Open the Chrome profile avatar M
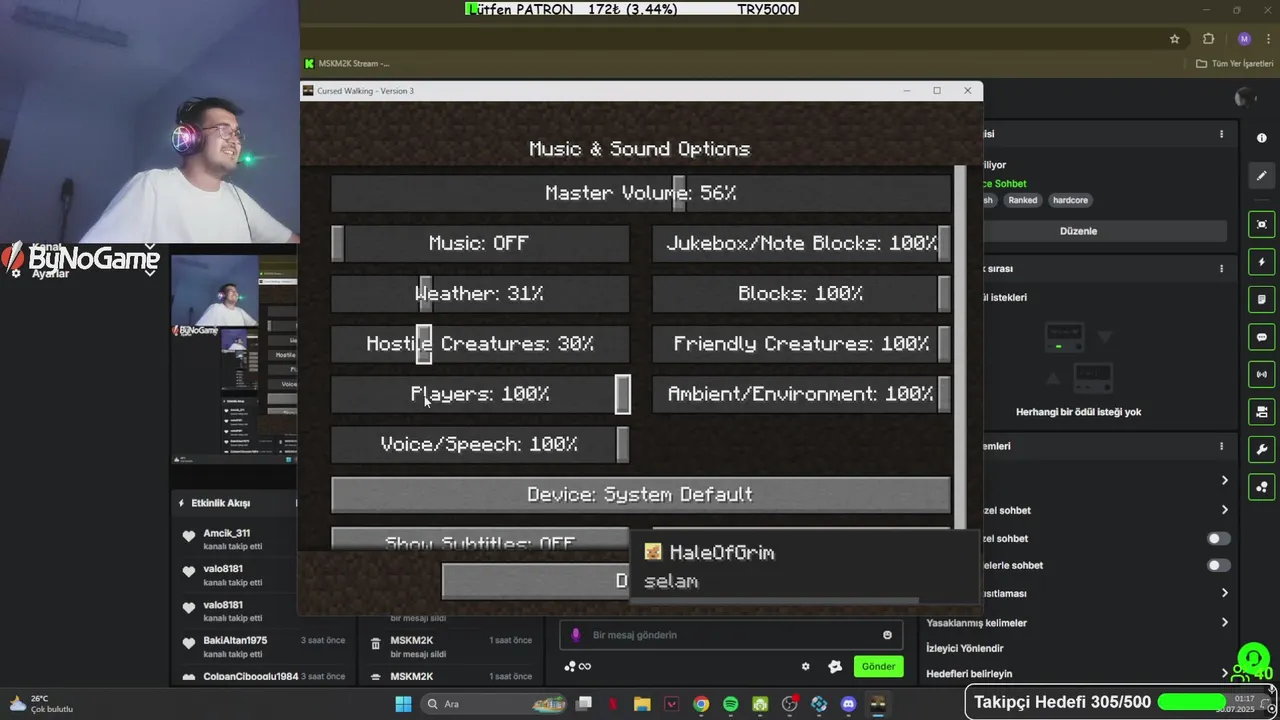Viewport: 1280px width, 720px height. click(x=1244, y=39)
